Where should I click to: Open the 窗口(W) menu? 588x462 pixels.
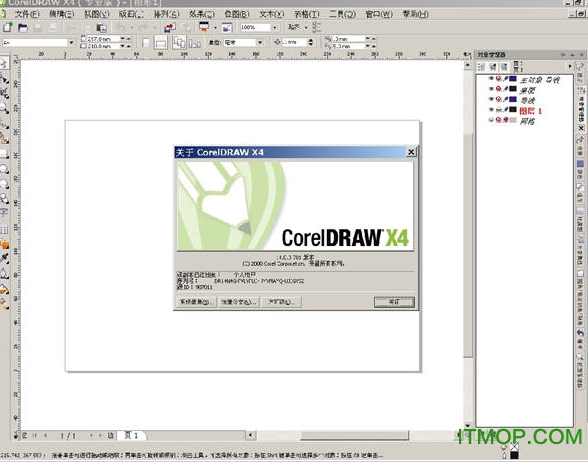tap(379, 14)
